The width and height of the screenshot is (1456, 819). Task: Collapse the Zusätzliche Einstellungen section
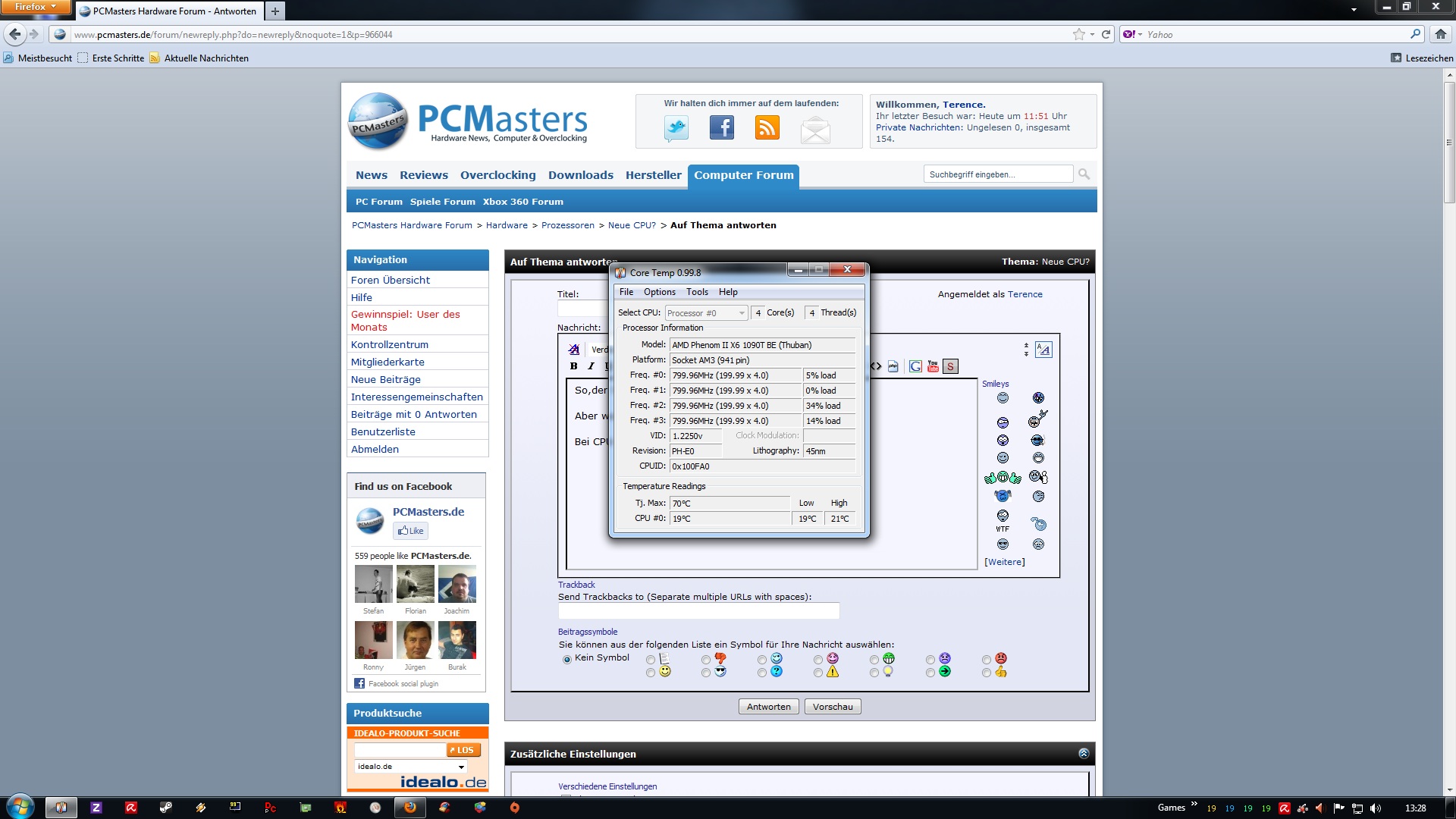coord(1084,754)
